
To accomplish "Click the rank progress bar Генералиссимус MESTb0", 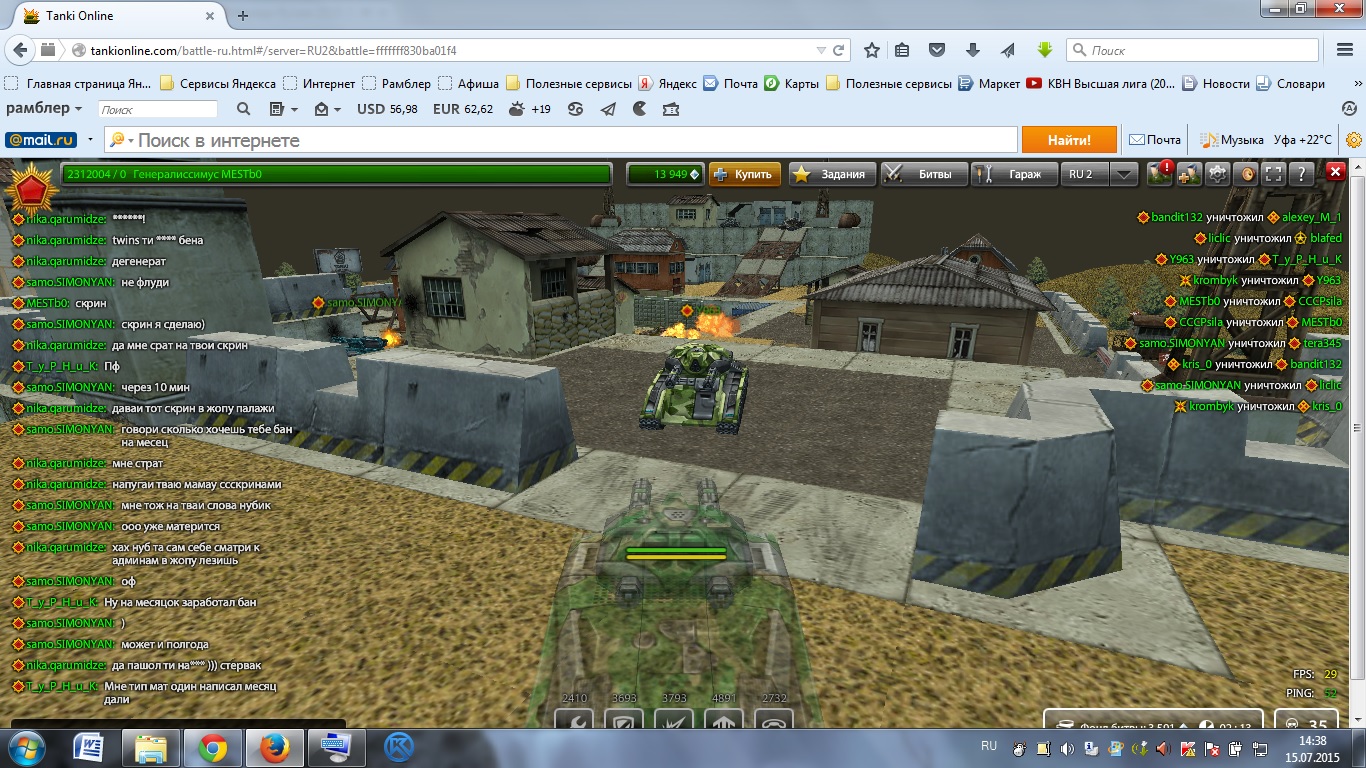I will 336,174.
